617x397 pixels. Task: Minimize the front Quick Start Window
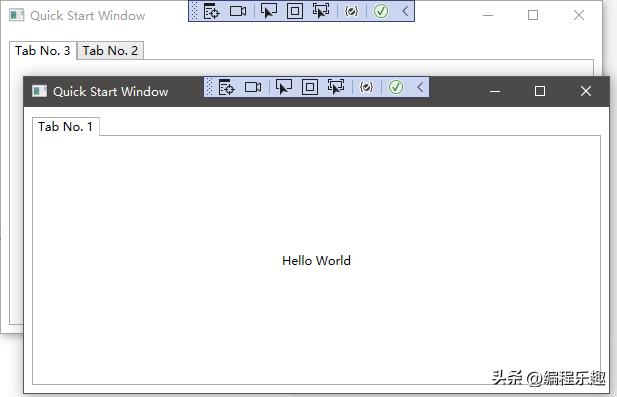tap(495, 91)
